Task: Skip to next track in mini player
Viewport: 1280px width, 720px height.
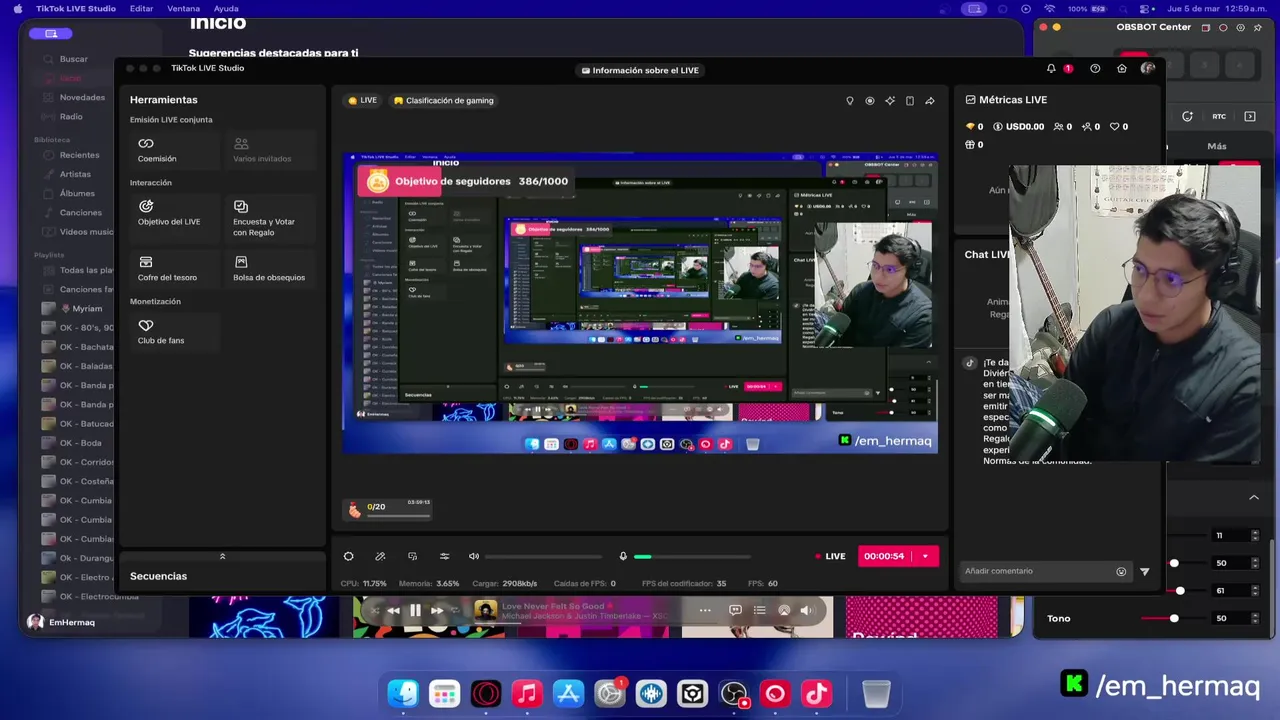Action: (437, 610)
